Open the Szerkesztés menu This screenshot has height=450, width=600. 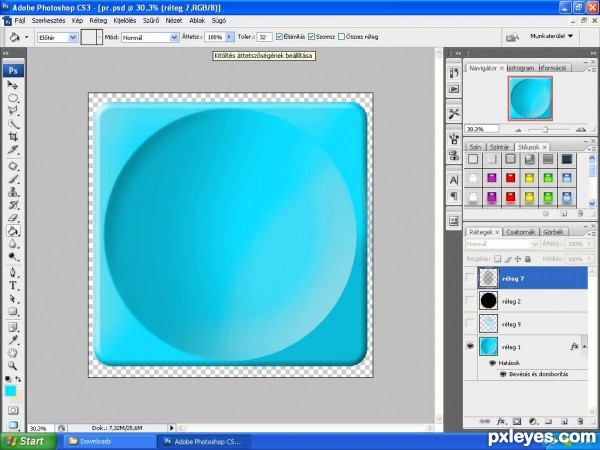click(x=48, y=21)
